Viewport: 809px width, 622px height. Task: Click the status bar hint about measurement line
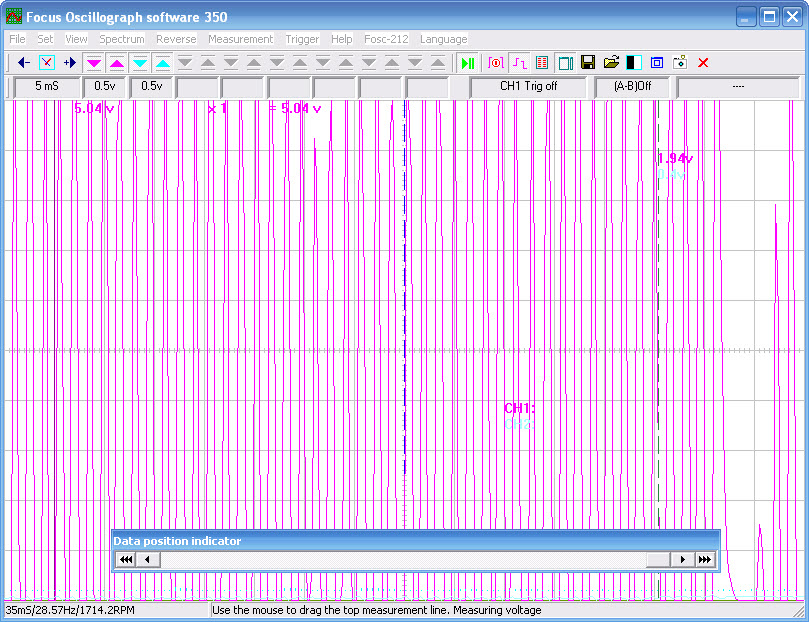(x=377, y=611)
